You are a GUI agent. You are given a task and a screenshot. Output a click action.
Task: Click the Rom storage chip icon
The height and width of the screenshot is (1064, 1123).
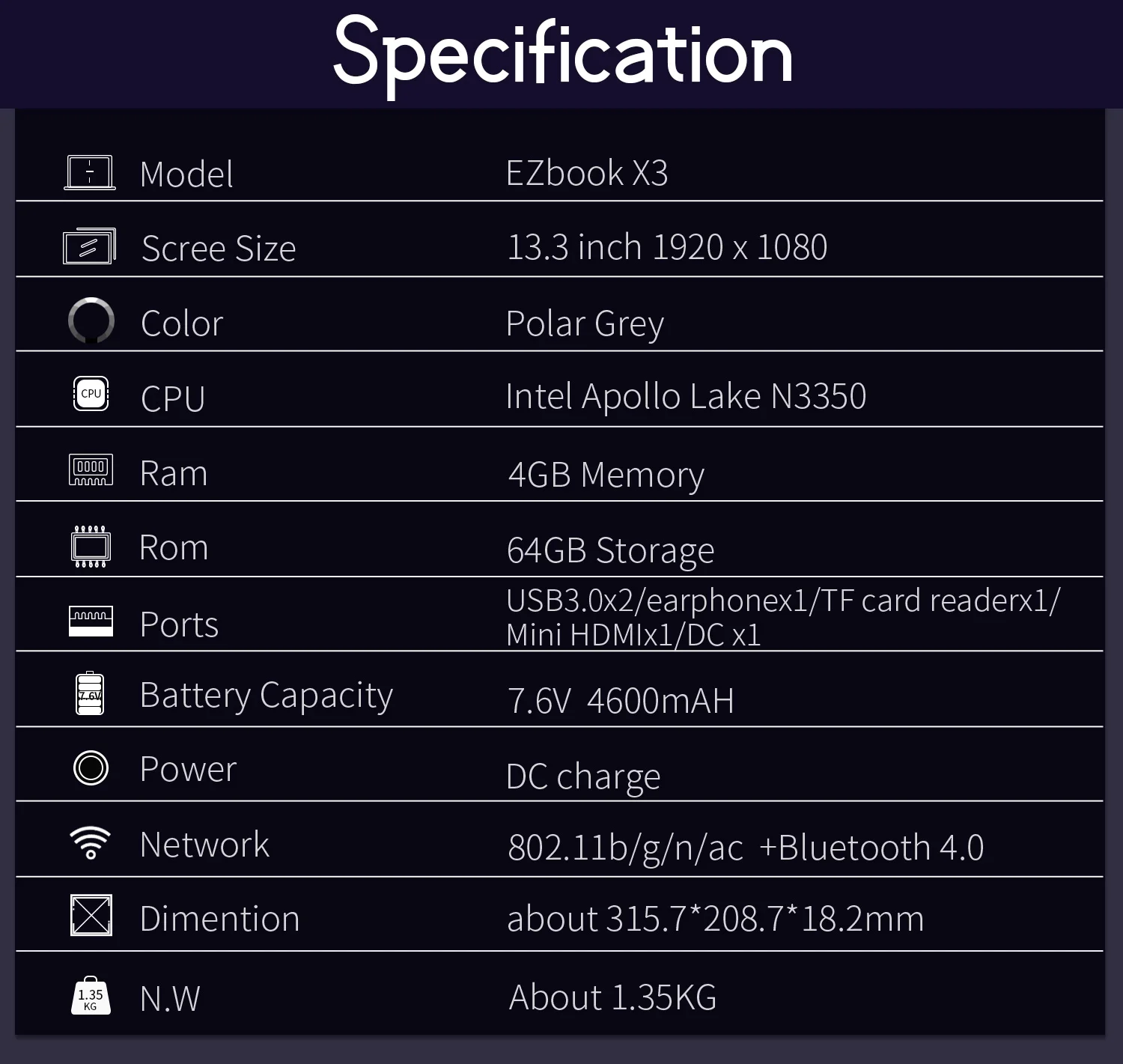tap(91, 547)
